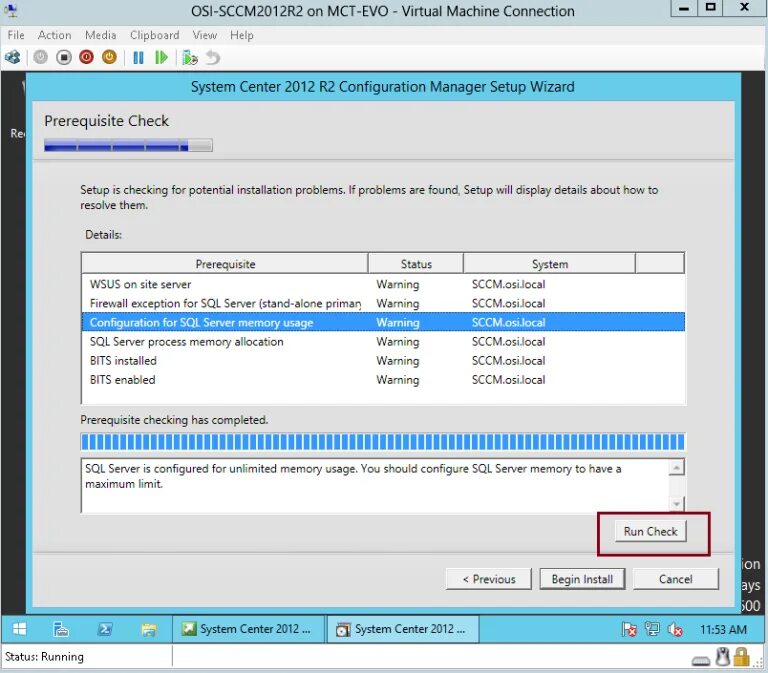Sort by the System column header
The image size is (768, 673).
[550, 264]
